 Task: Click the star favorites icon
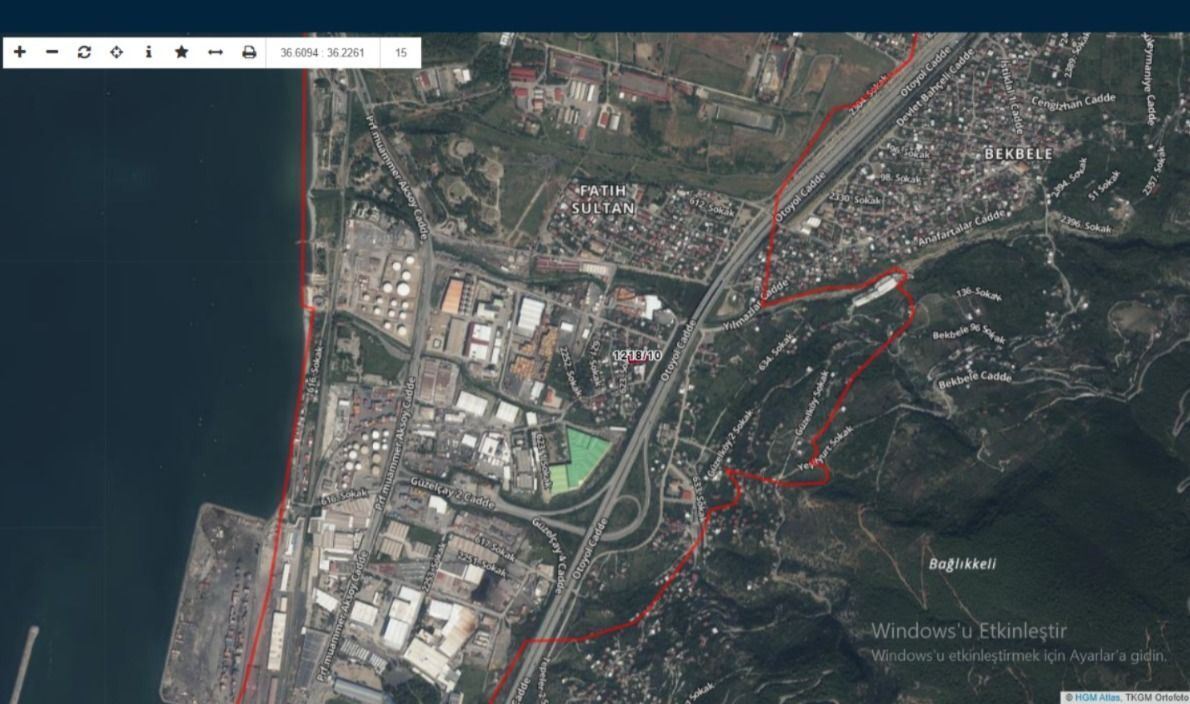coord(181,52)
